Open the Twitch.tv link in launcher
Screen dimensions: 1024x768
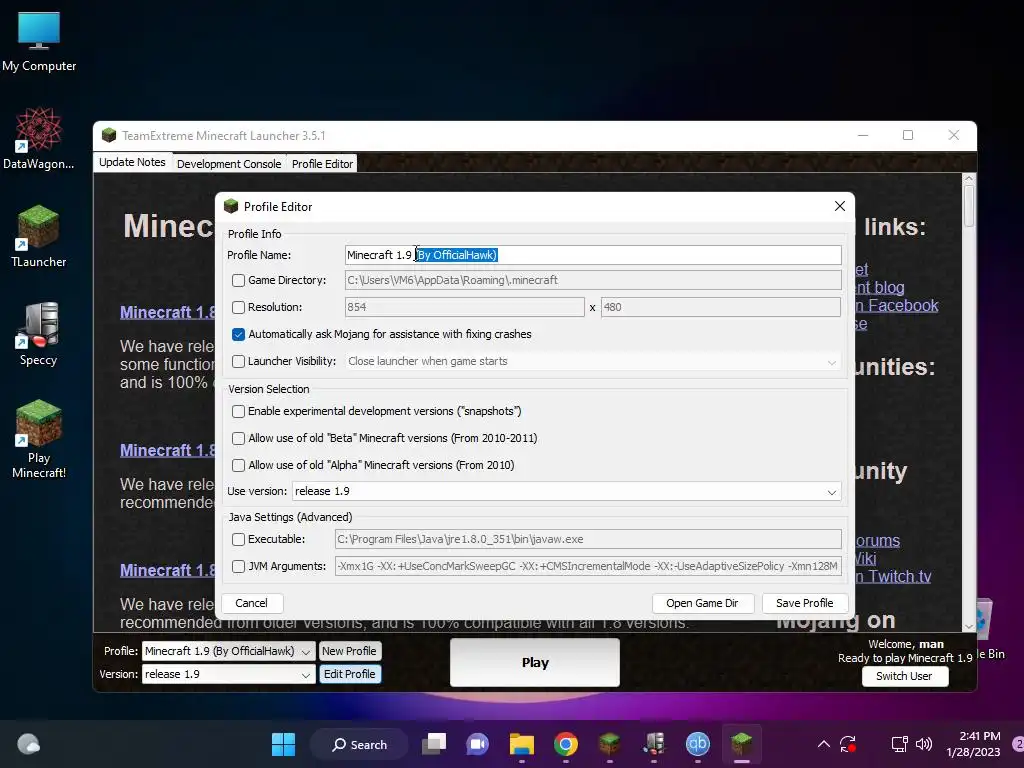pos(895,576)
